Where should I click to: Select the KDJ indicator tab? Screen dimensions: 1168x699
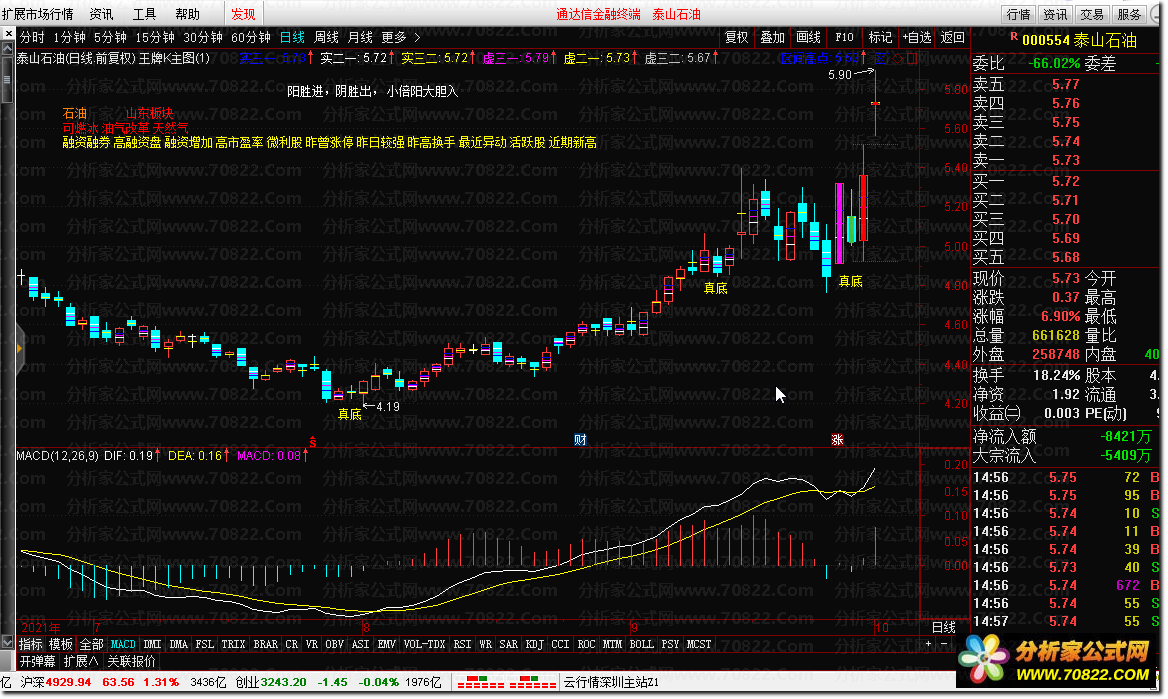534,644
